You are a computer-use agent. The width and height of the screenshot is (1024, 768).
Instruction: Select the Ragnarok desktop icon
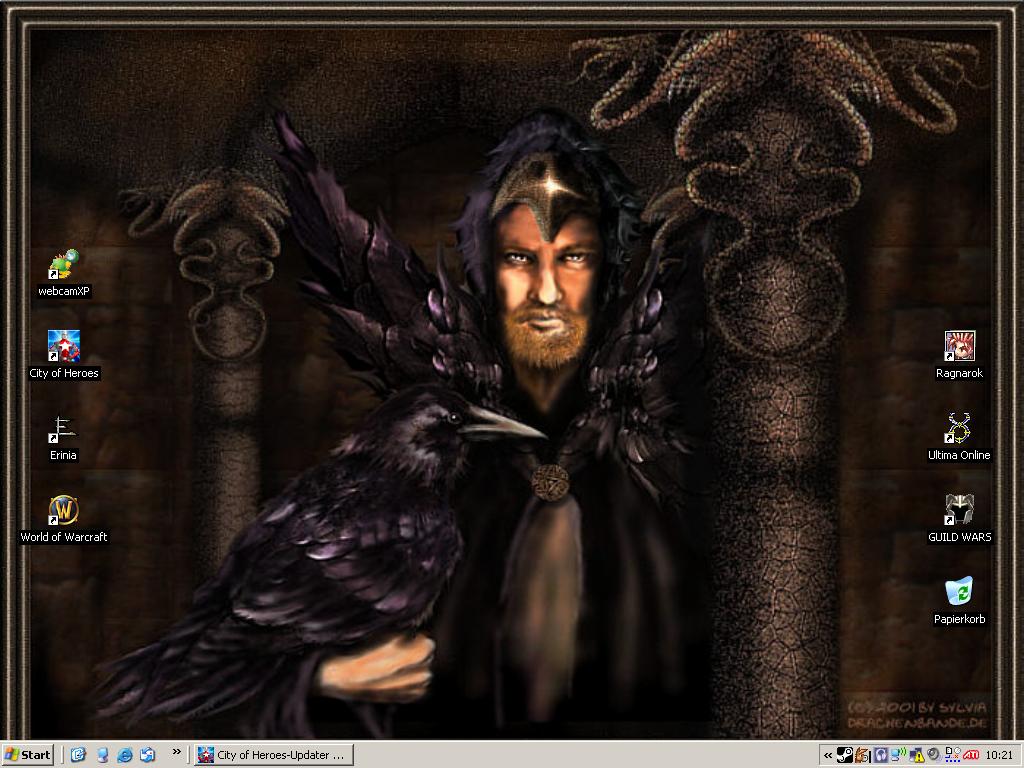959,347
